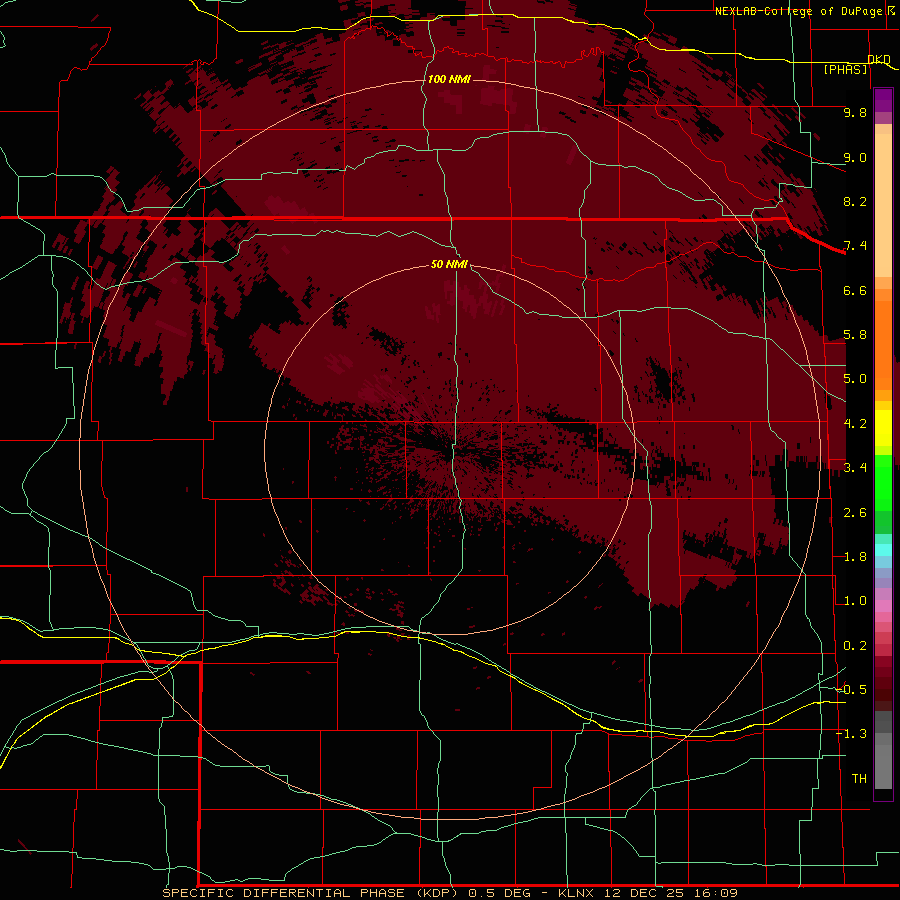Viewport: 900px width, 900px height.
Task: Click the cyan band on color bar
Action: pos(883,549)
